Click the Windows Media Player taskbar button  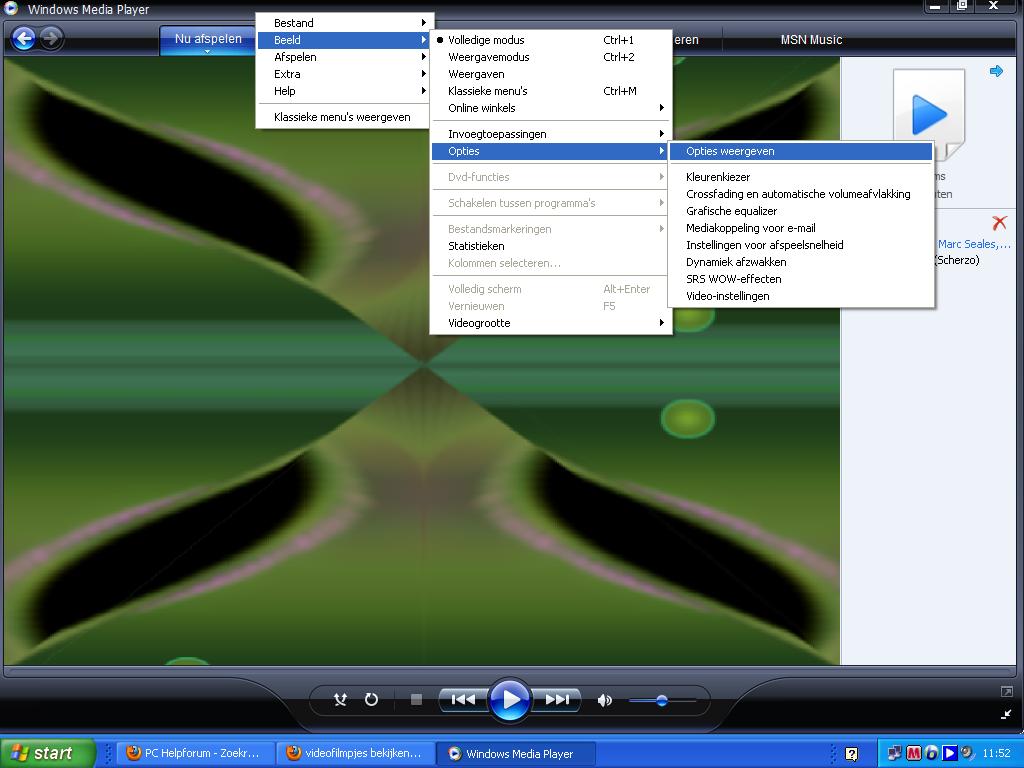point(516,753)
